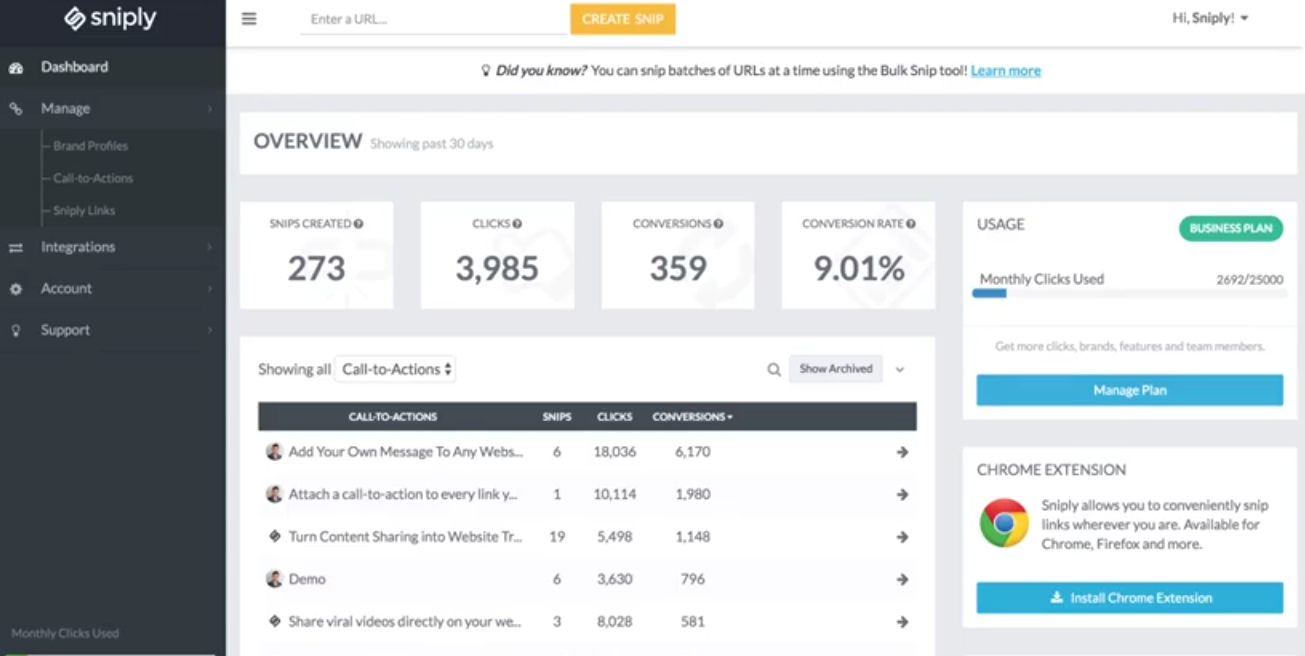Viewport: 1305px width, 656px height.
Task: Click the Call-to-Actions column header
Action: pyautogui.click(x=393, y=417)
